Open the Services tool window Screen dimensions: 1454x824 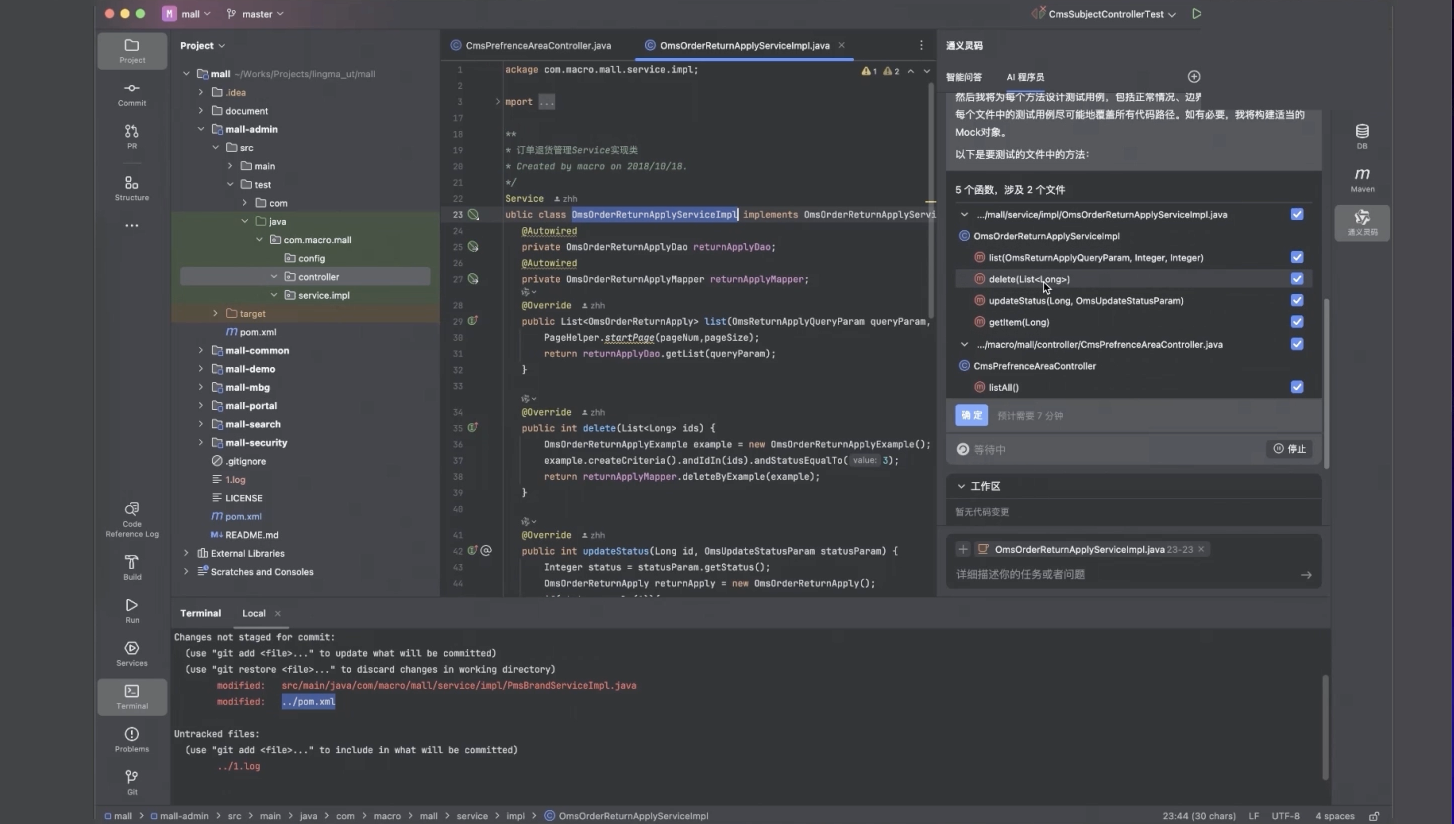[132, 653]
